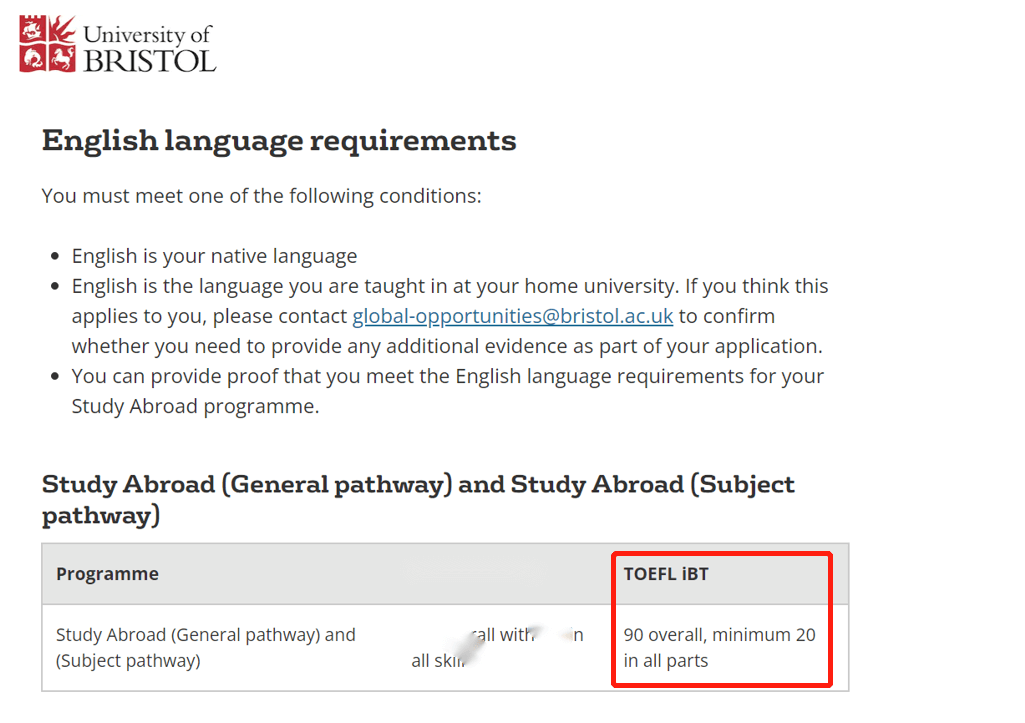This screenshot has height=723, width=1025.
Task: Click the partially hidden middle table cell
Action: point(497,647)
